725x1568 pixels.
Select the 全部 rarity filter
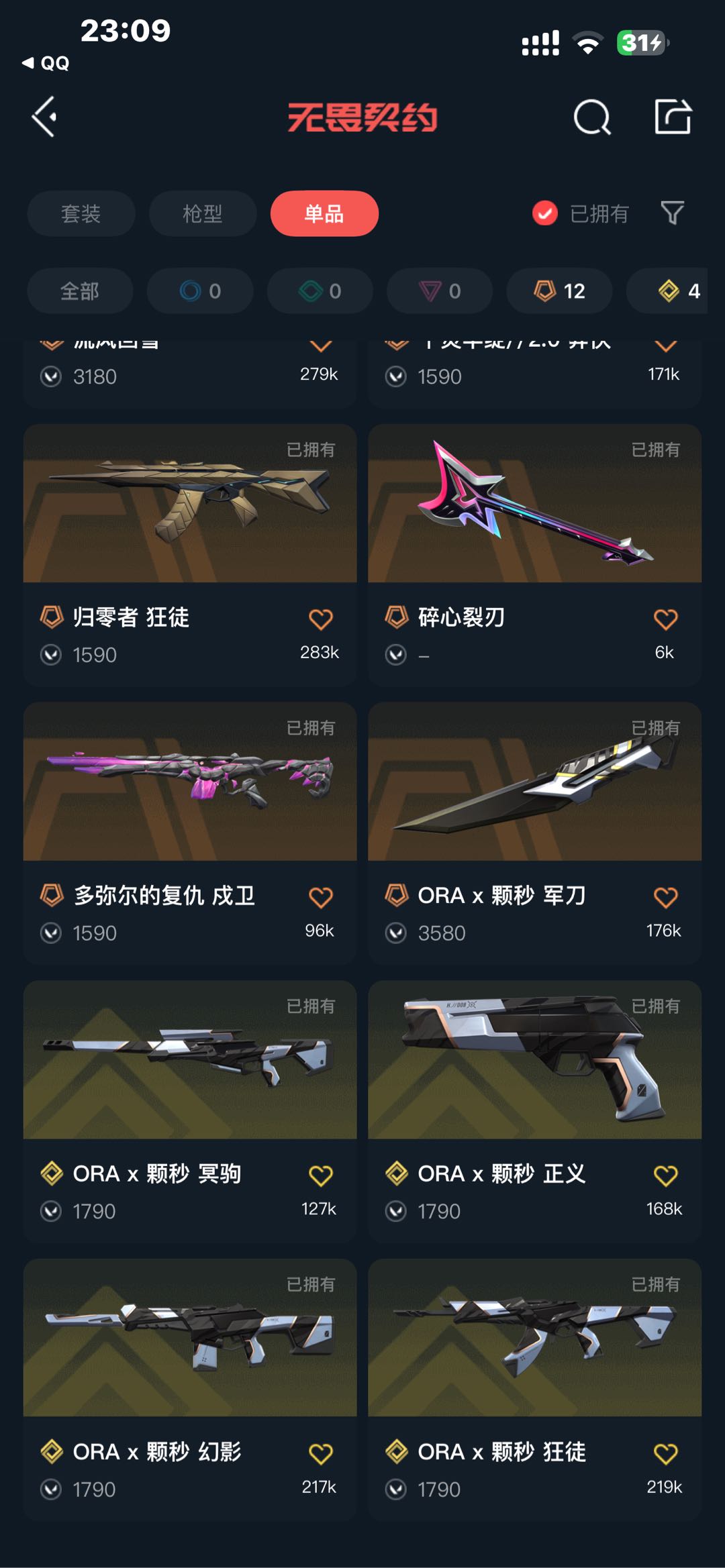(x=80, y=291)
